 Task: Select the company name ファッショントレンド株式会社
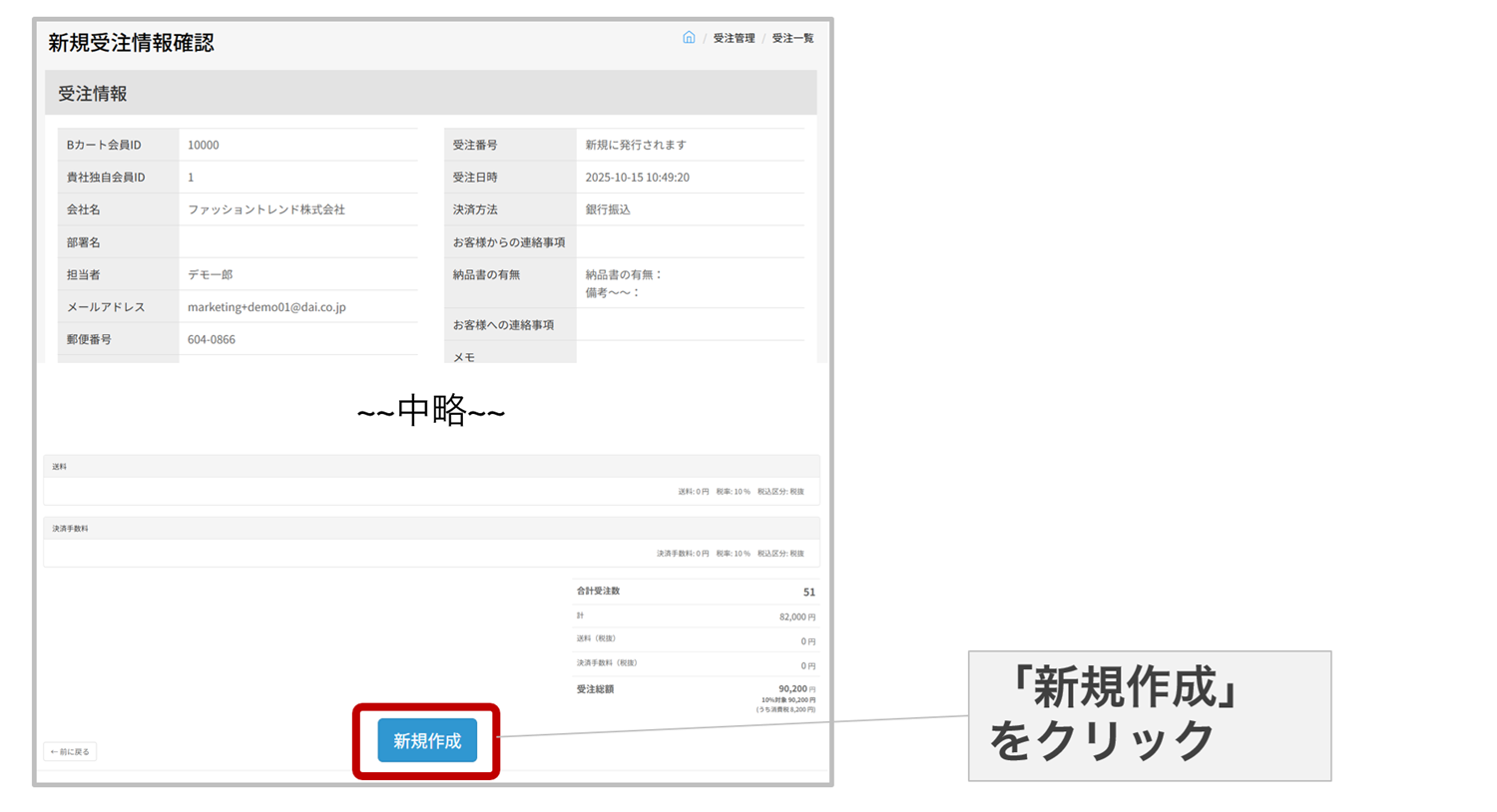tap(265, 210)
